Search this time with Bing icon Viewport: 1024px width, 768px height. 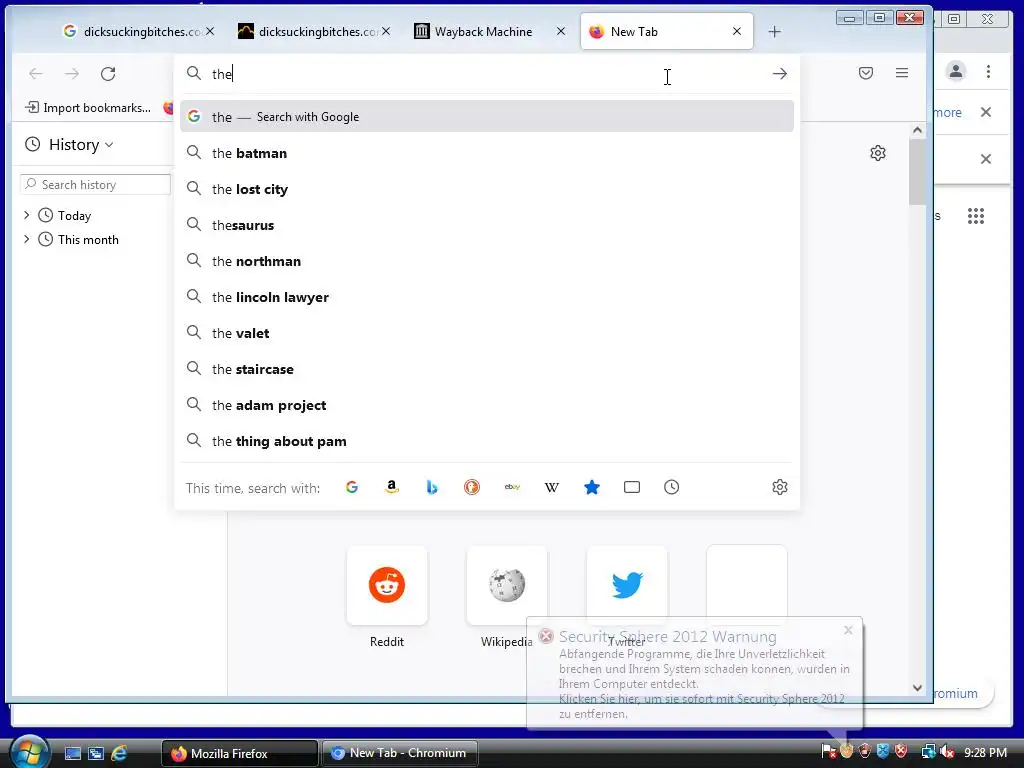tap(432, 487)
